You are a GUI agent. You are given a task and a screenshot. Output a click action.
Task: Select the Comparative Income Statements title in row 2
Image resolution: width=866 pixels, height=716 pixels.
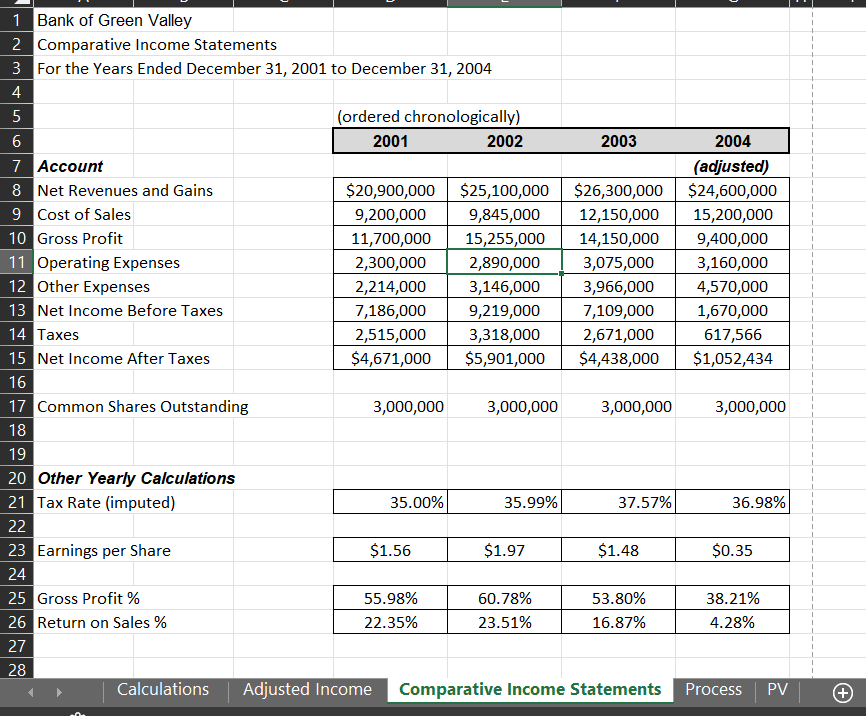coord(157,44)
